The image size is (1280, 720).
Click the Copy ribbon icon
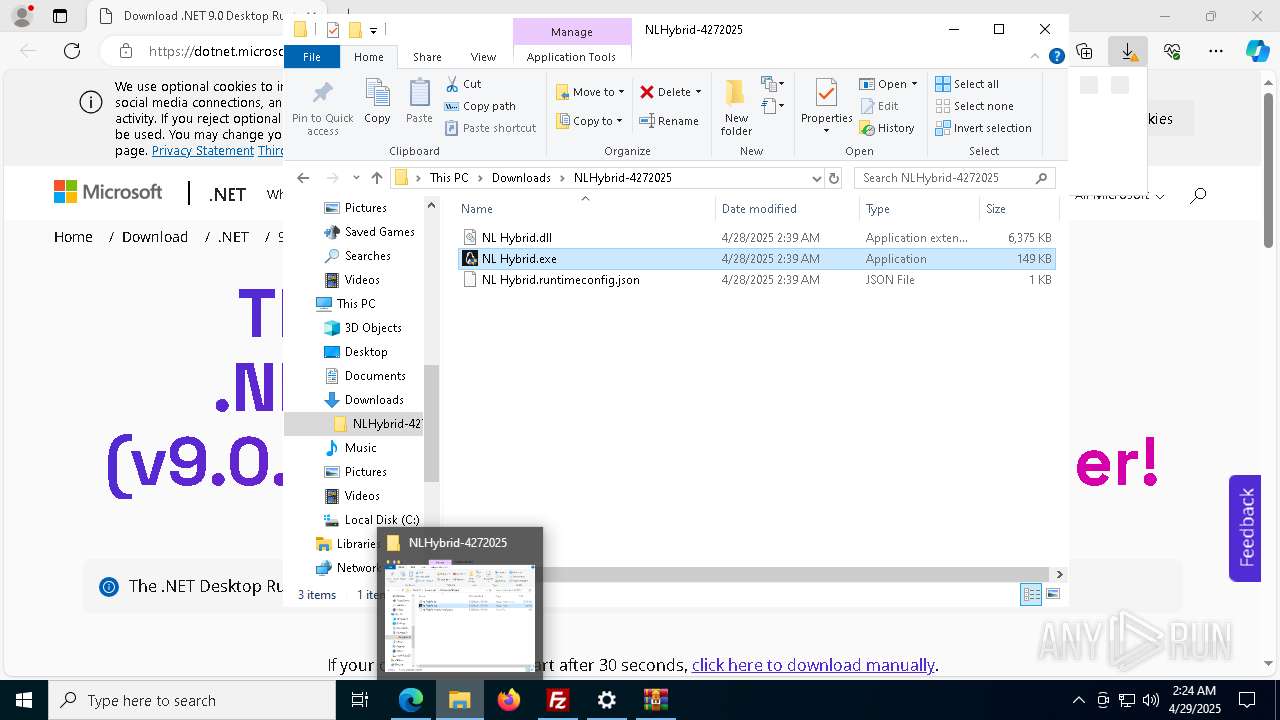click(x=377, y=102)
